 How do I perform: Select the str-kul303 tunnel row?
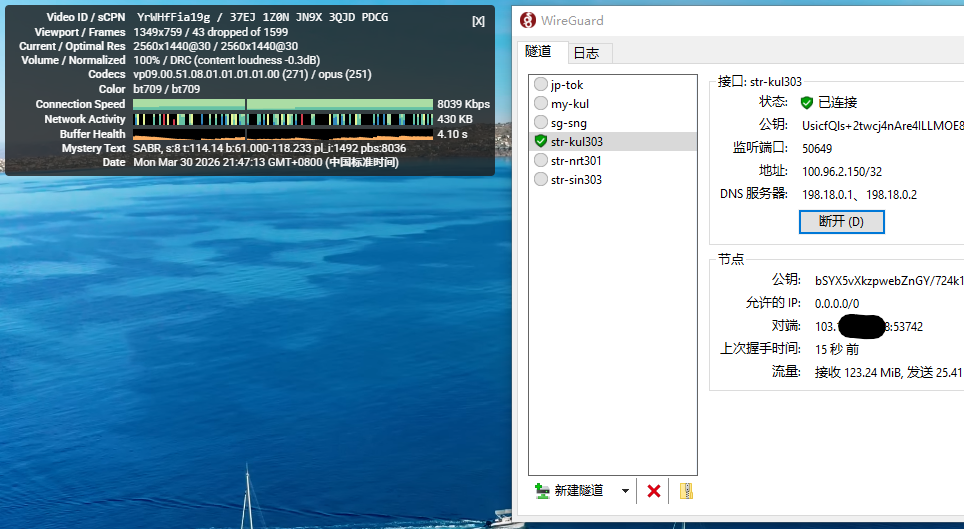coord(613,141)
